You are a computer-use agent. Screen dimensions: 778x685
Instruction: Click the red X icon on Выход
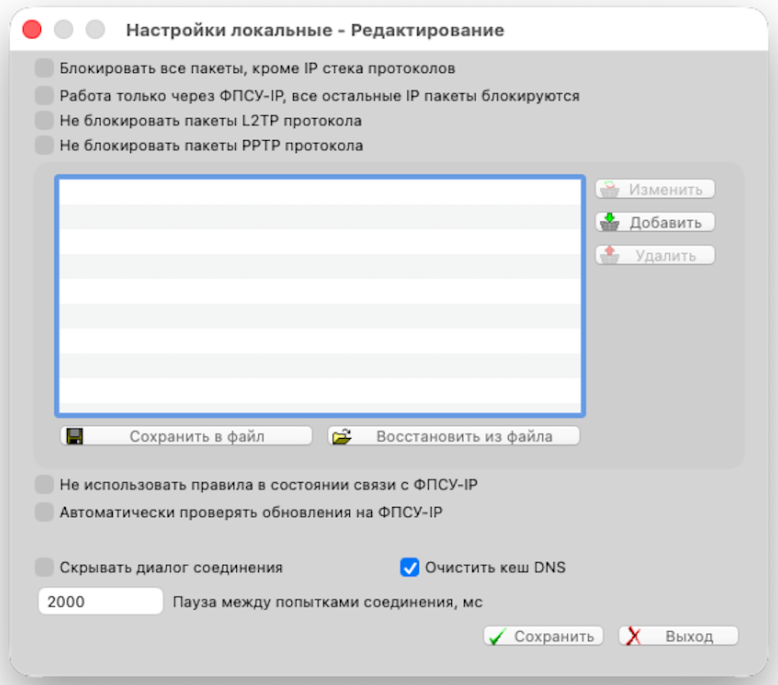point(633,636)
